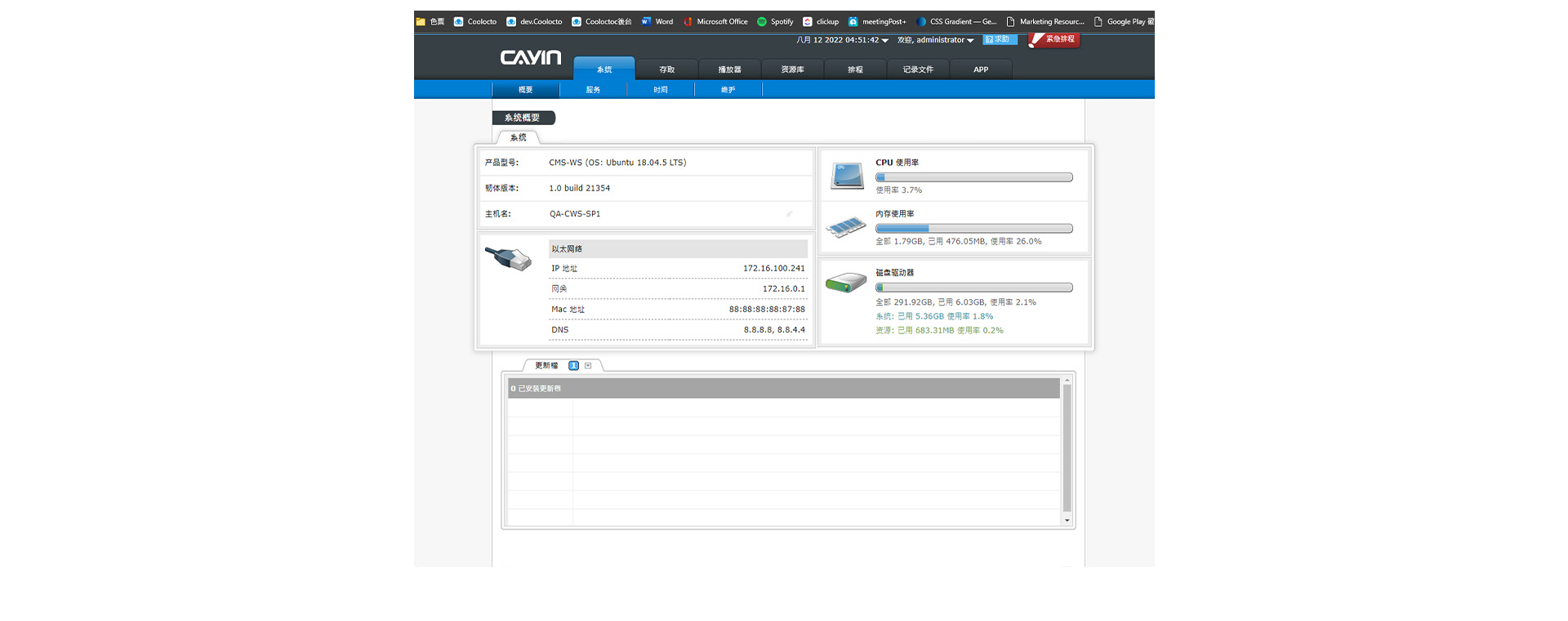Click the CAYIN logo
This screenshot has height=621, width=1568.
point(531,57)
